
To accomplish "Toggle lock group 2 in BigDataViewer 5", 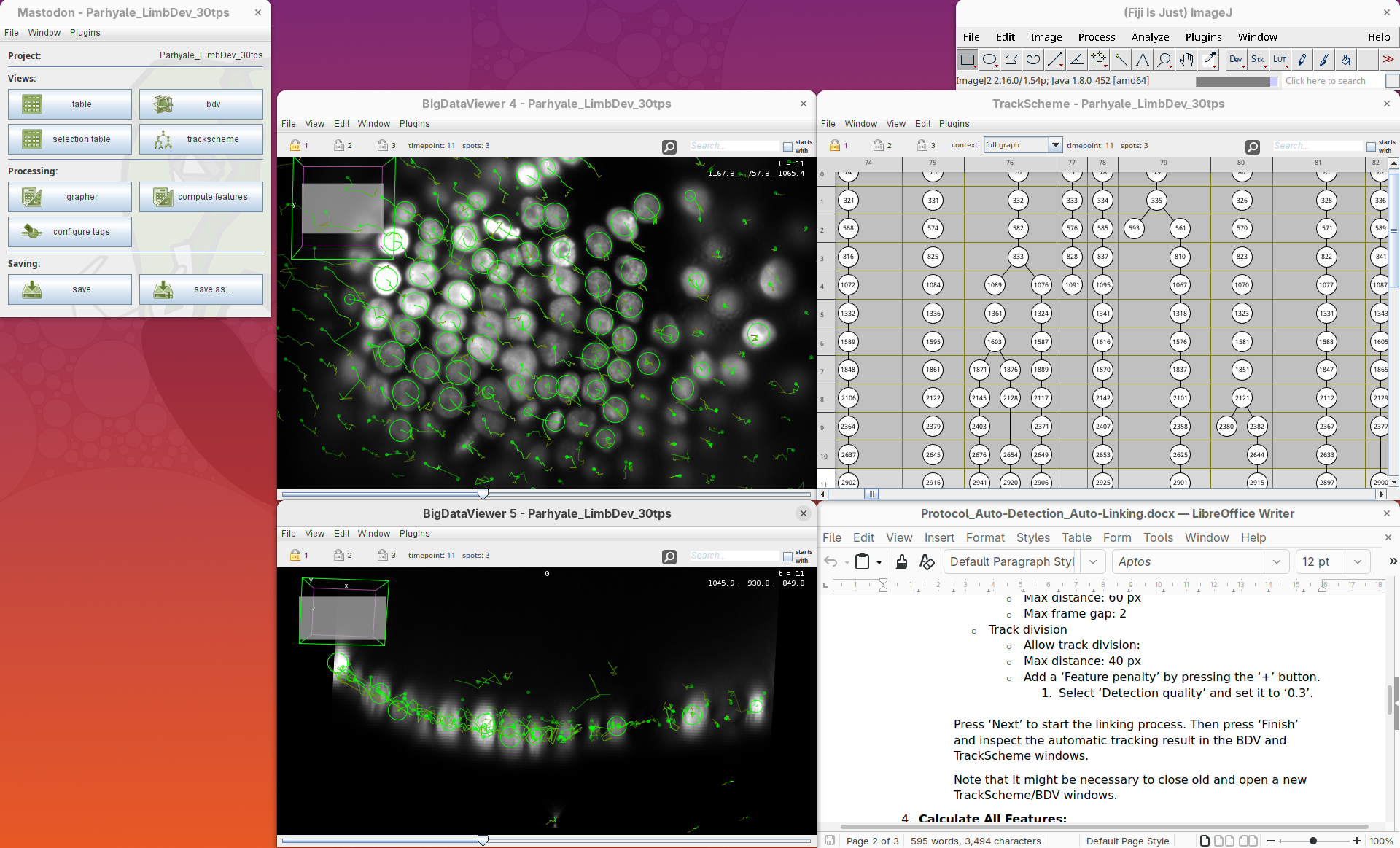I will click(339, 556).
